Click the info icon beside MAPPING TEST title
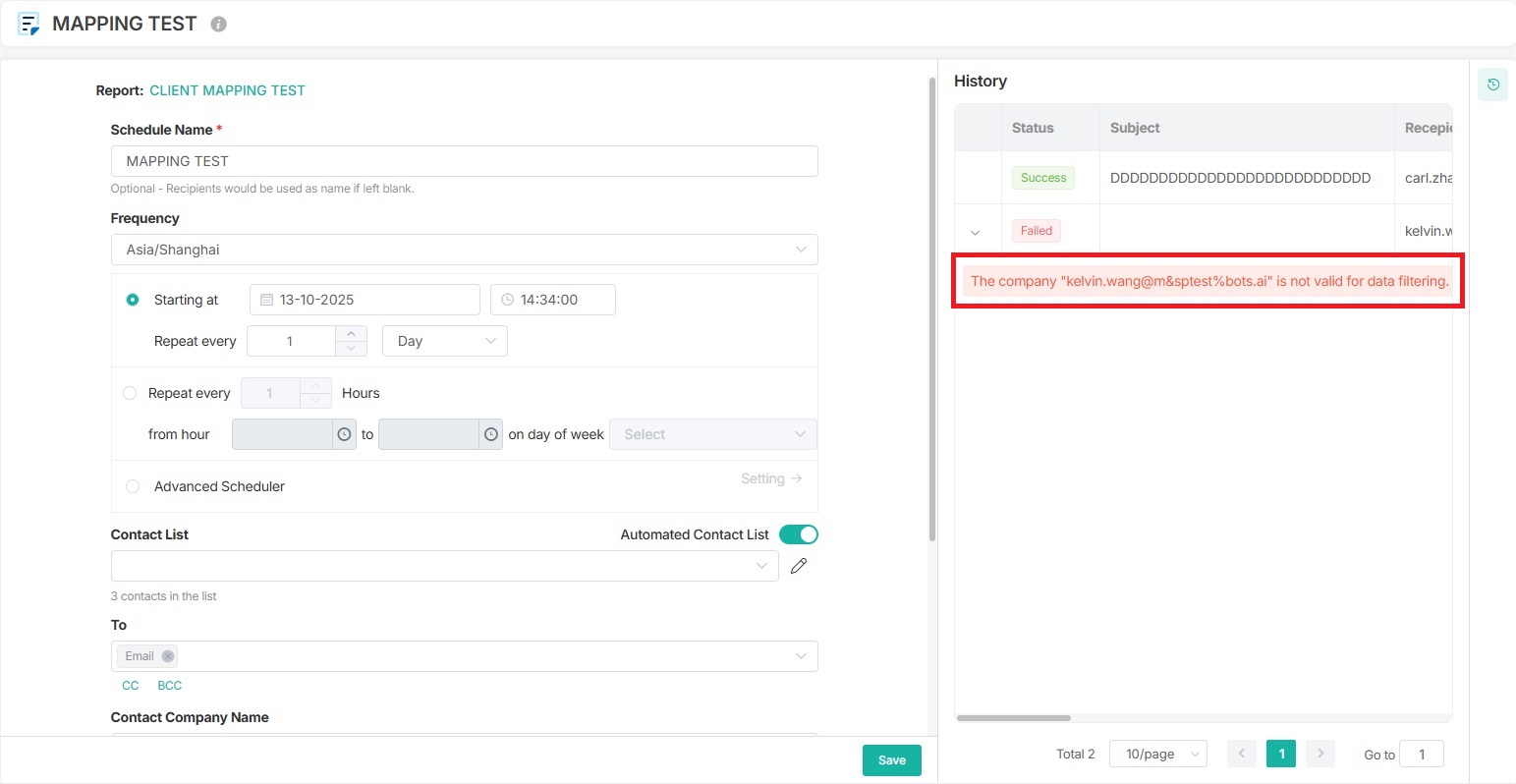 pyautogui.click(x=219, y=25)
